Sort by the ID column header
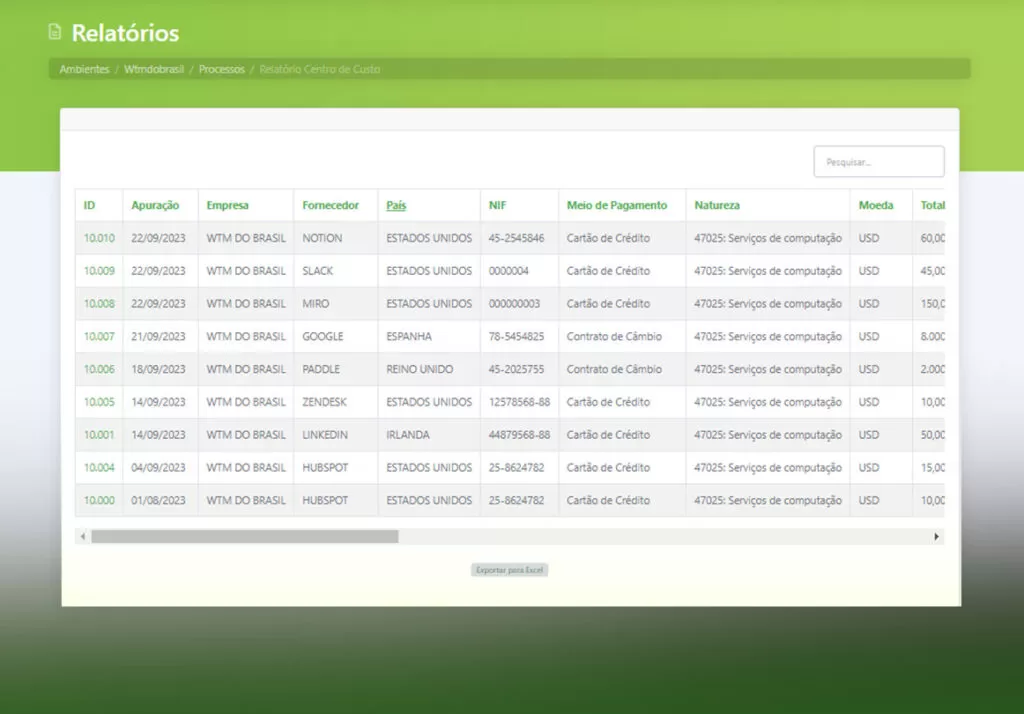This screenshot has height=714, width=1024. [x=89, y=205]
